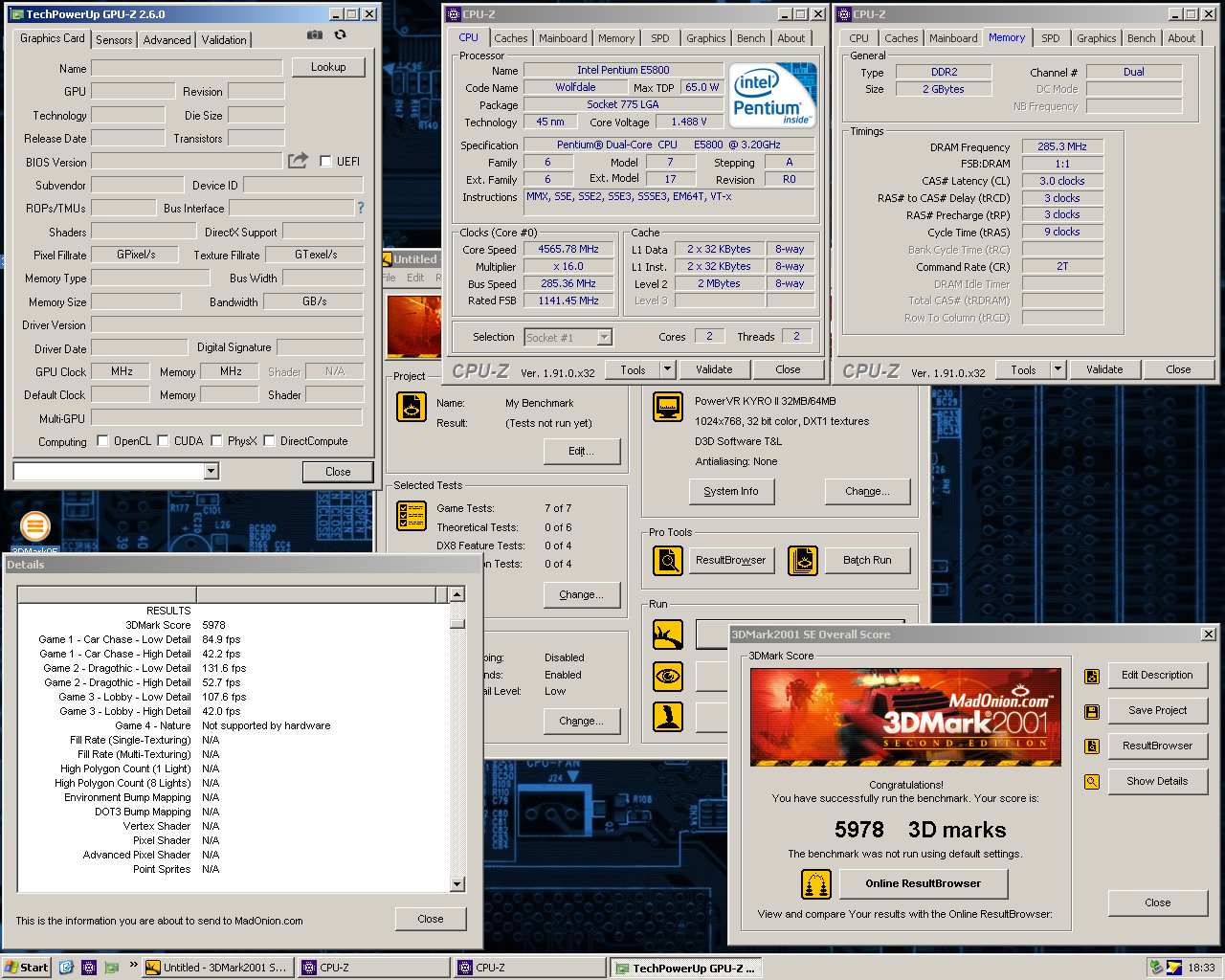Click the CPU-Z quick launch icon in the taskbar
Viewport: 1225px width, 980px height.
89,968
